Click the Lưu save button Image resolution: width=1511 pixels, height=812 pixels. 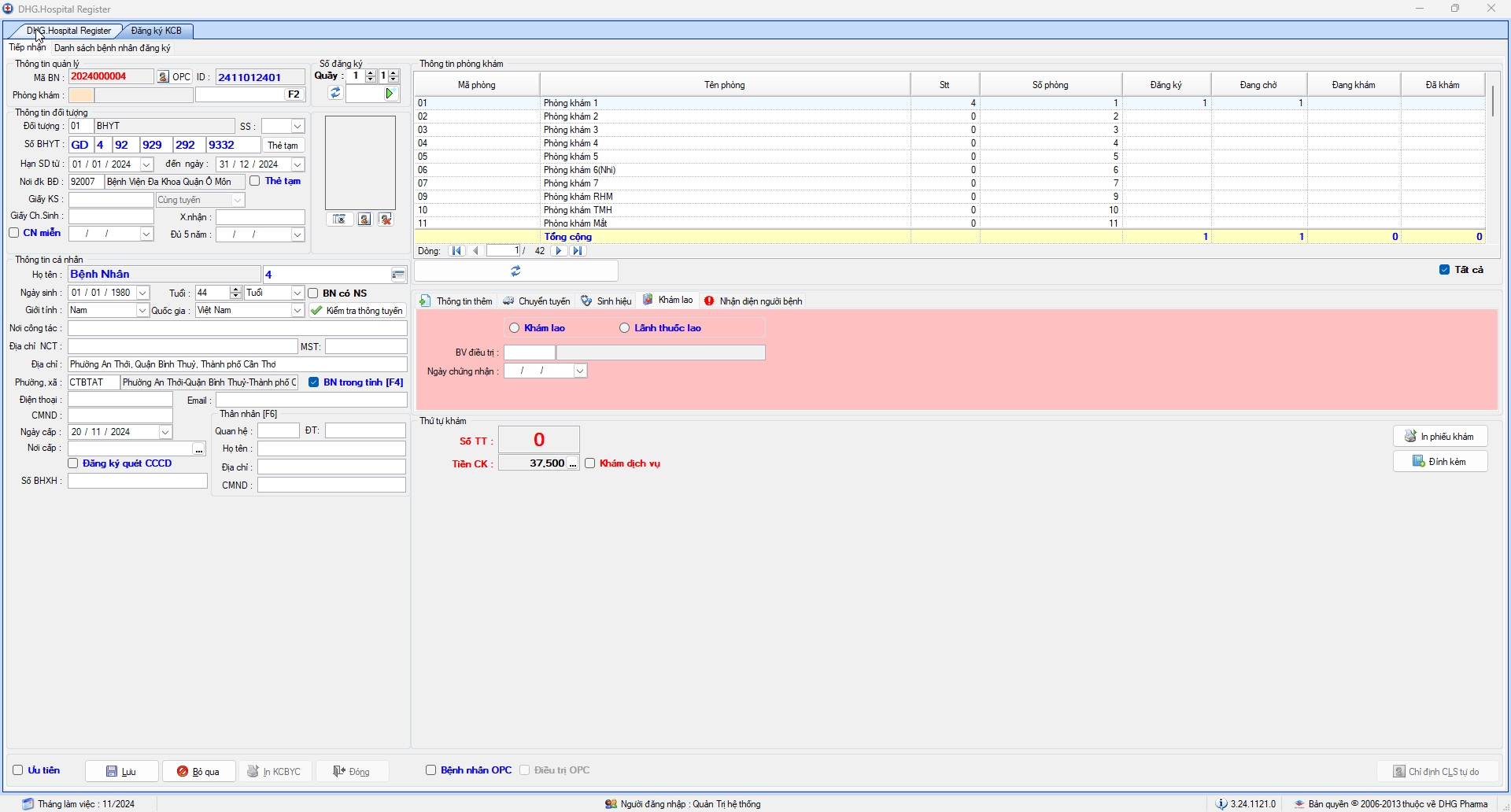tap(121, 772)
